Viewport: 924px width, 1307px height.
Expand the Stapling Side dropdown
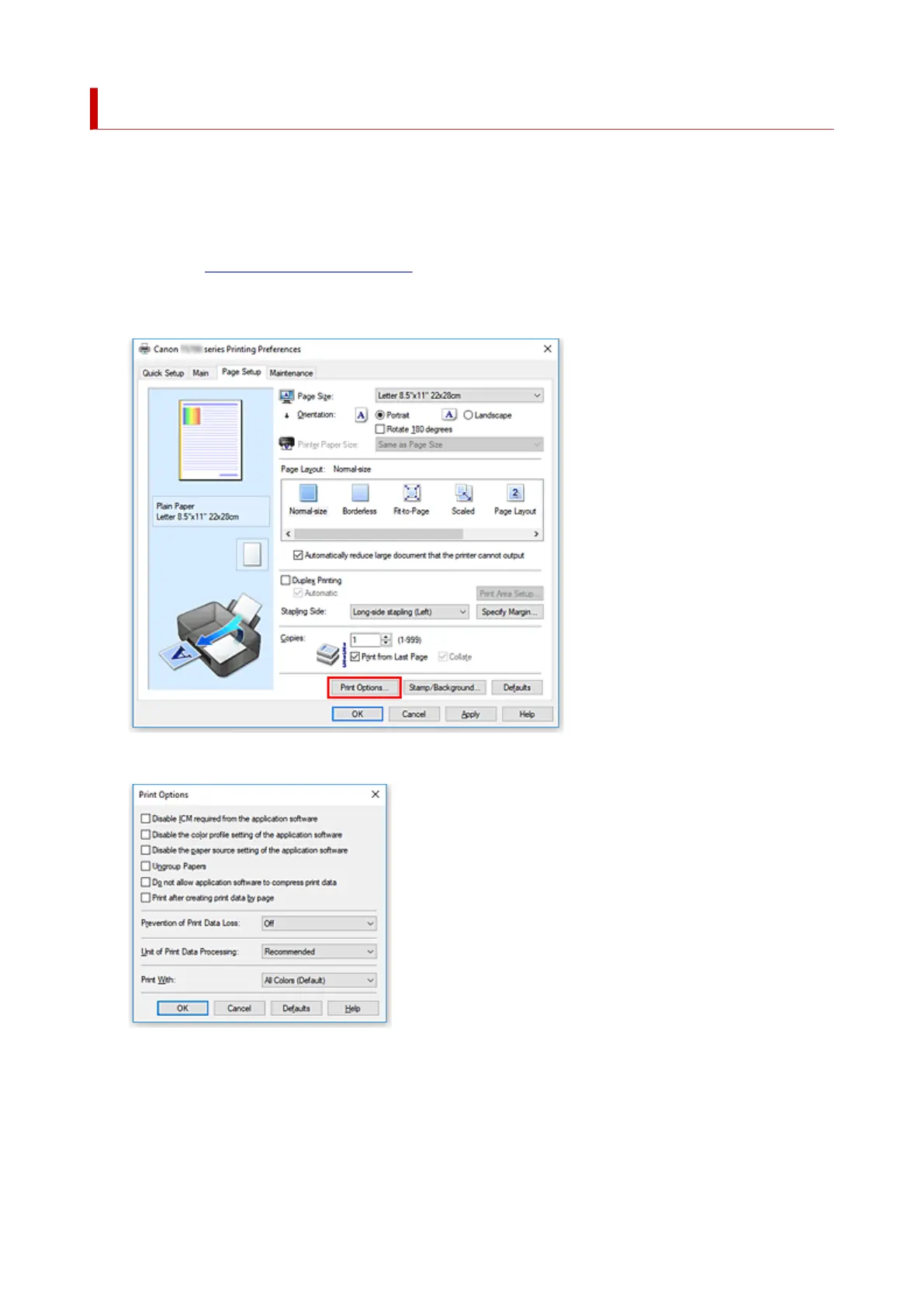[x=410, y=612]
